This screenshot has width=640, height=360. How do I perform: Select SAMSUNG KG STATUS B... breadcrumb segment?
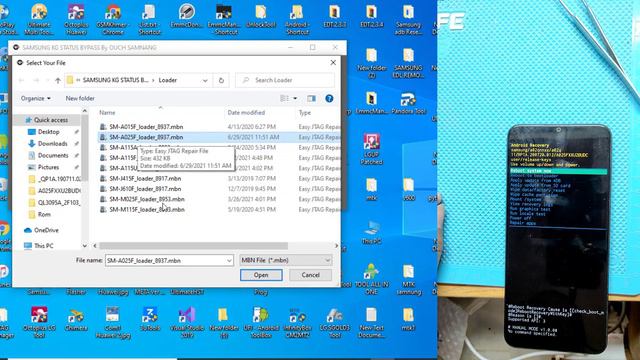pos(116,80)
